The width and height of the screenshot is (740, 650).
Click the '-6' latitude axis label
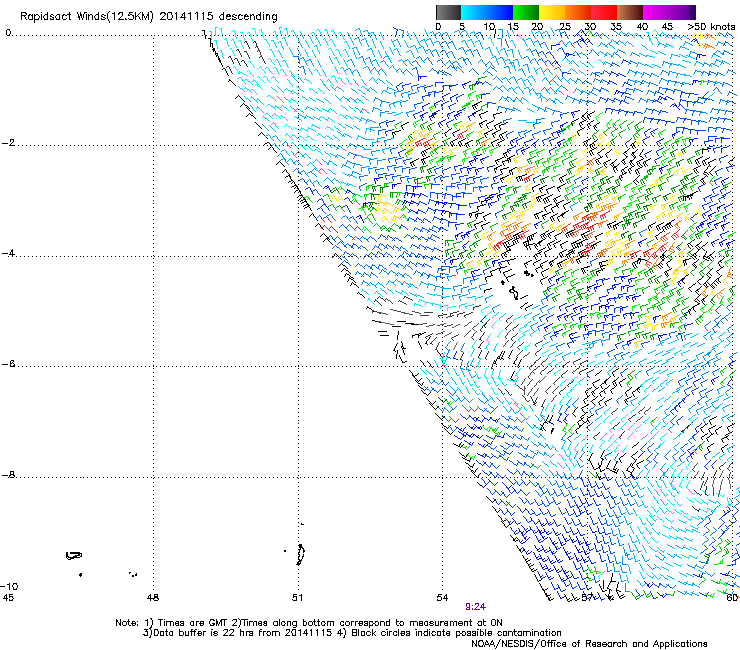coord(8,364)
